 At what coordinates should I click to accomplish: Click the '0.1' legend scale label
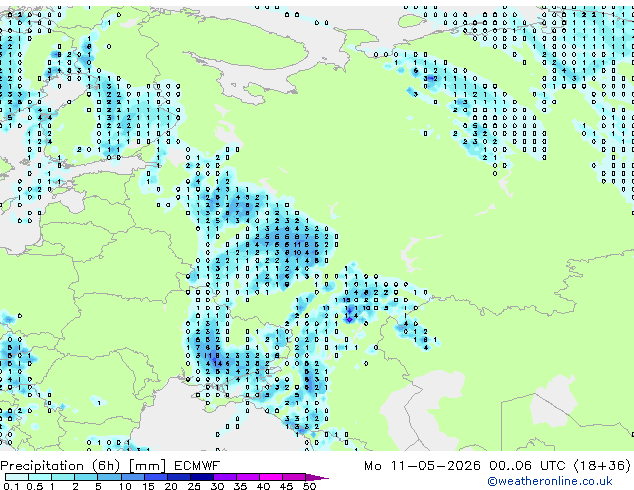pos(11,486)
